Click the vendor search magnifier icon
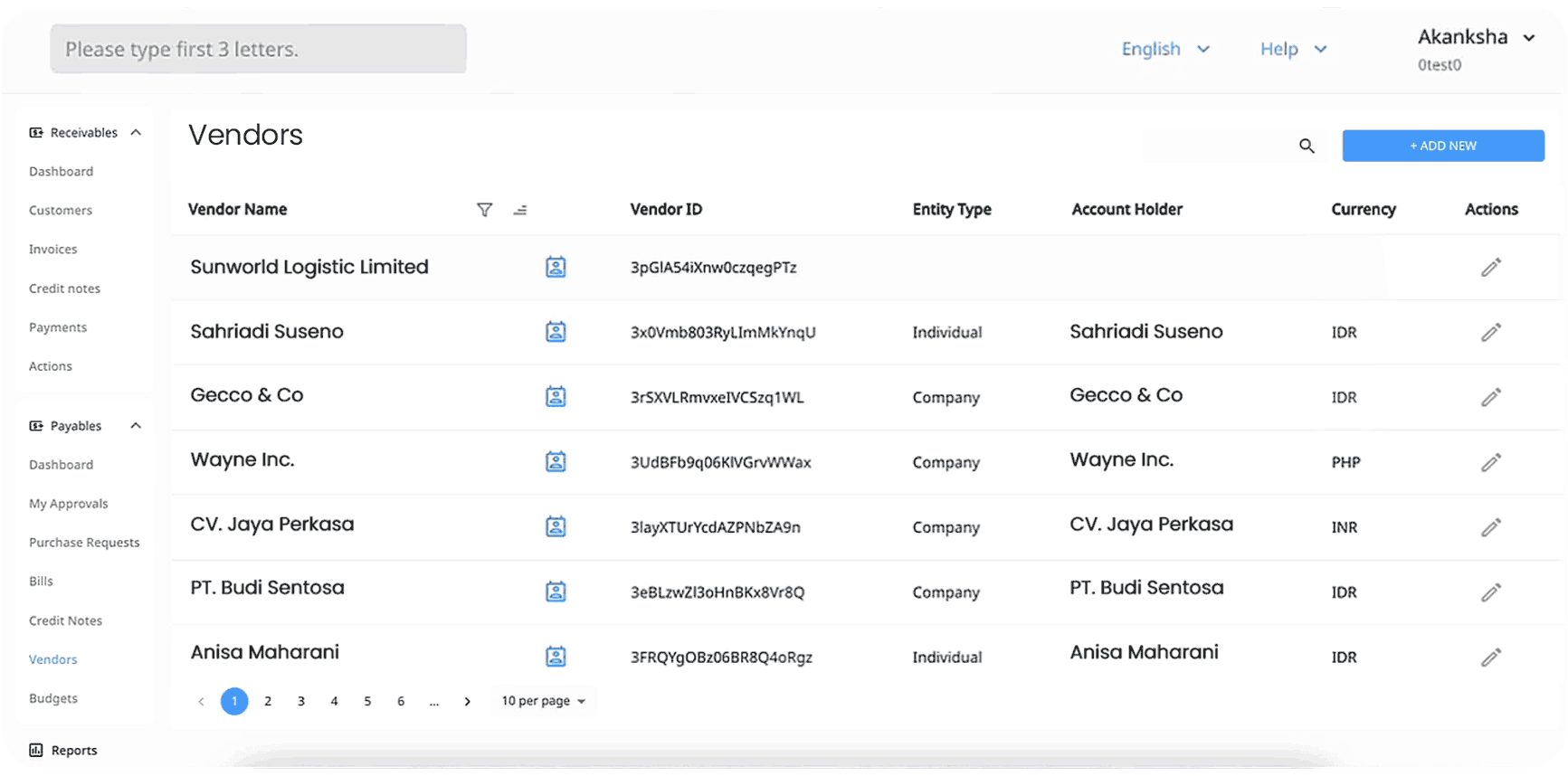The height and width of the screenshot is (776, 1568). (1307, 146)
